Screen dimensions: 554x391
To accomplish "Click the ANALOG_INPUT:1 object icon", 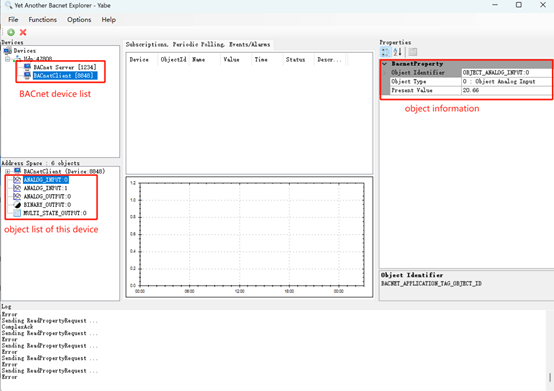I will click(x=17, y=188).
